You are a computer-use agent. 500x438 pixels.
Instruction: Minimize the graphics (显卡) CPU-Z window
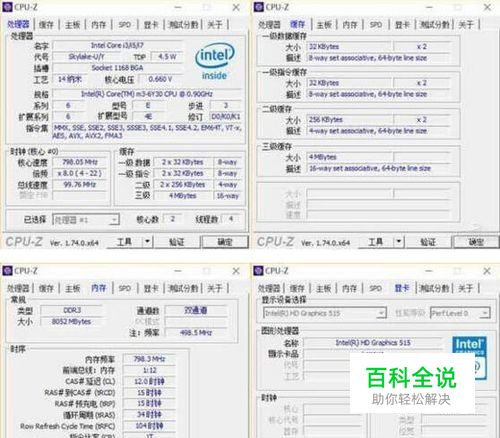(429, 271)
